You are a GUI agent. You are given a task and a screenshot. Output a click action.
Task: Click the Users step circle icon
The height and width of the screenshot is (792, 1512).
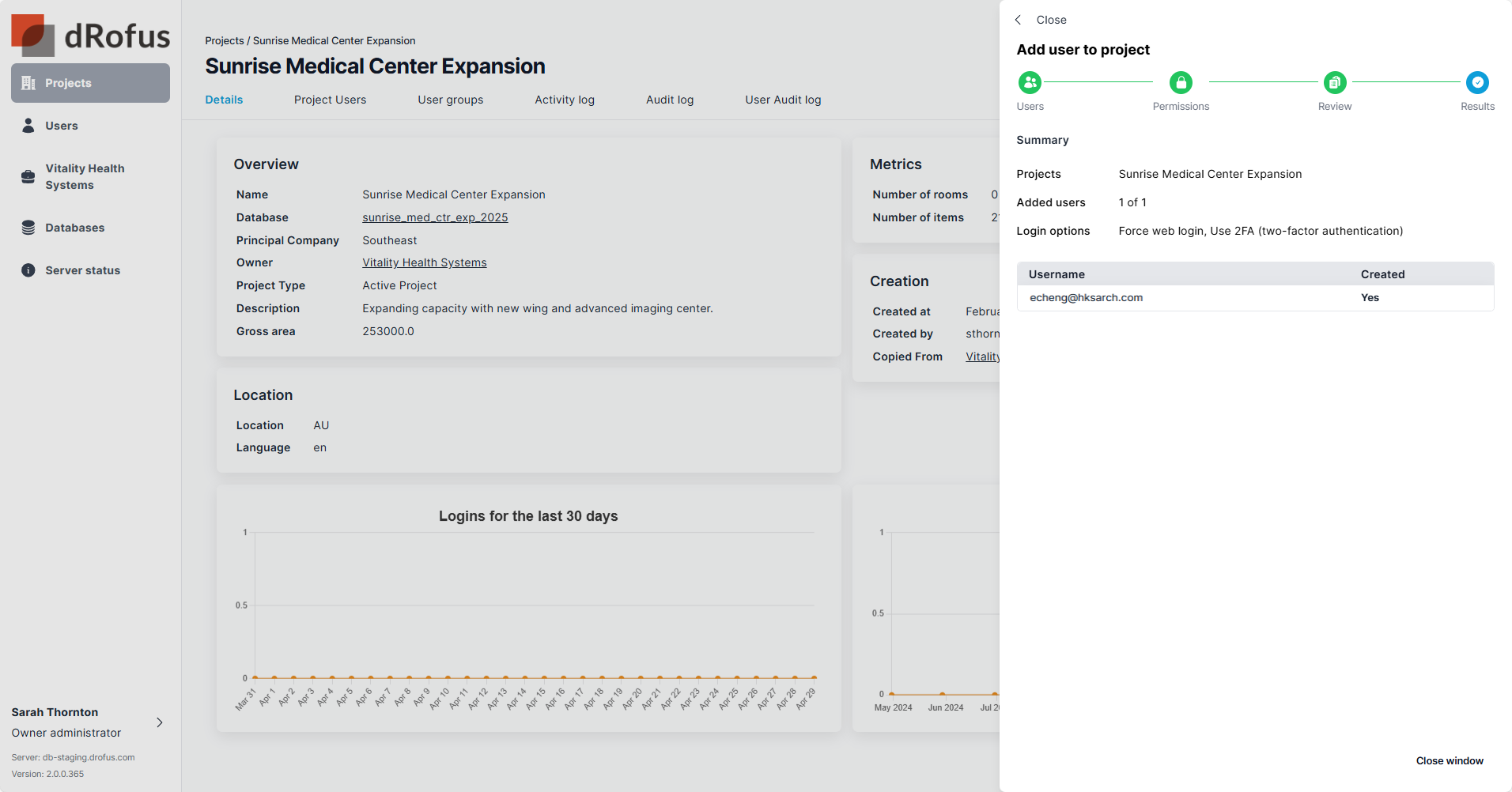point(1030,82)
